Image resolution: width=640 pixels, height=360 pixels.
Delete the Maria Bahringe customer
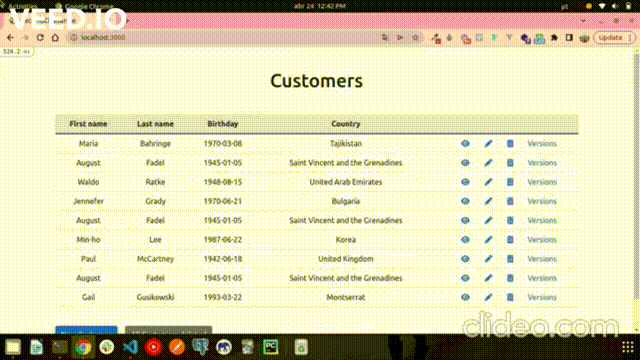510,144
